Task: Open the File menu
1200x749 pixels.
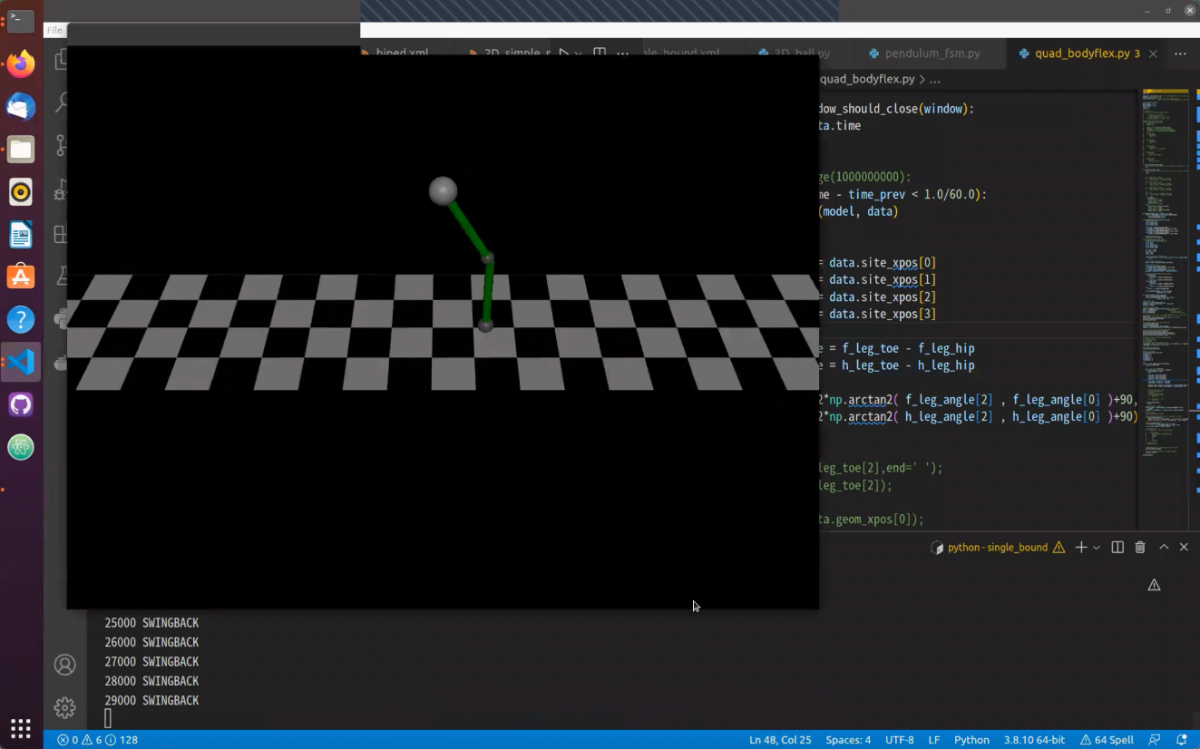Action: (x=55, y=30)
